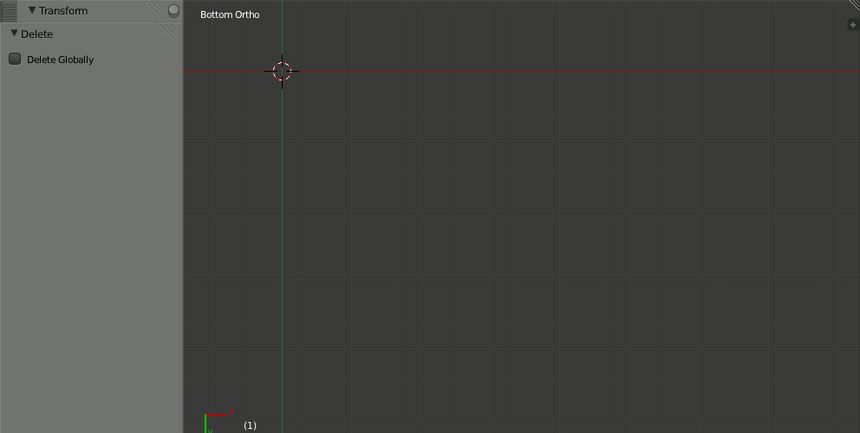Image resolution: width=860 pixels, height=433 pixels.
Task: Click the Delete panel drag grip
Action: click(x=168, y=33)
